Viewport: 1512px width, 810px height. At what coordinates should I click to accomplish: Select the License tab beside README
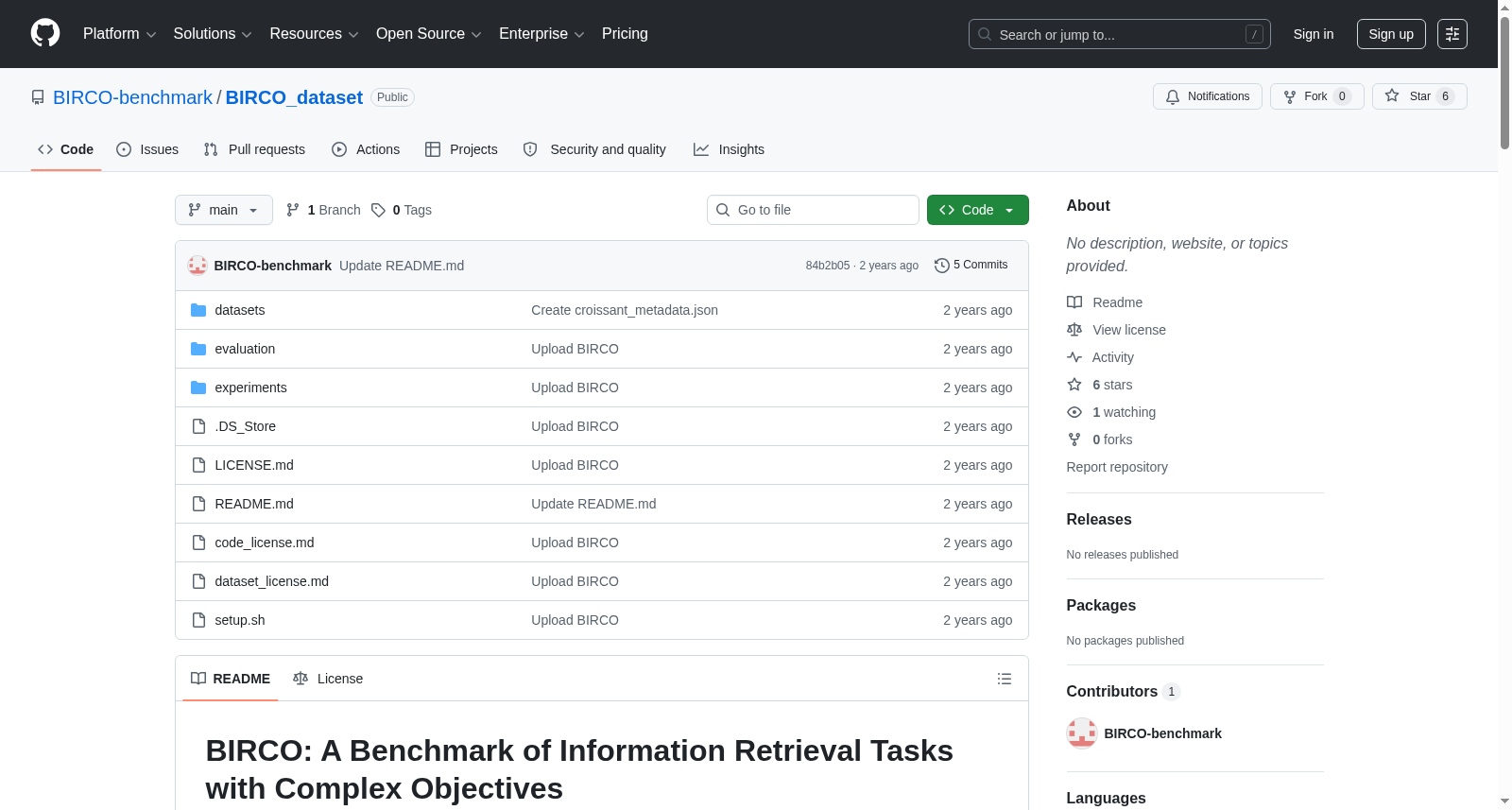pyautogui.click(x=328, y=679)
